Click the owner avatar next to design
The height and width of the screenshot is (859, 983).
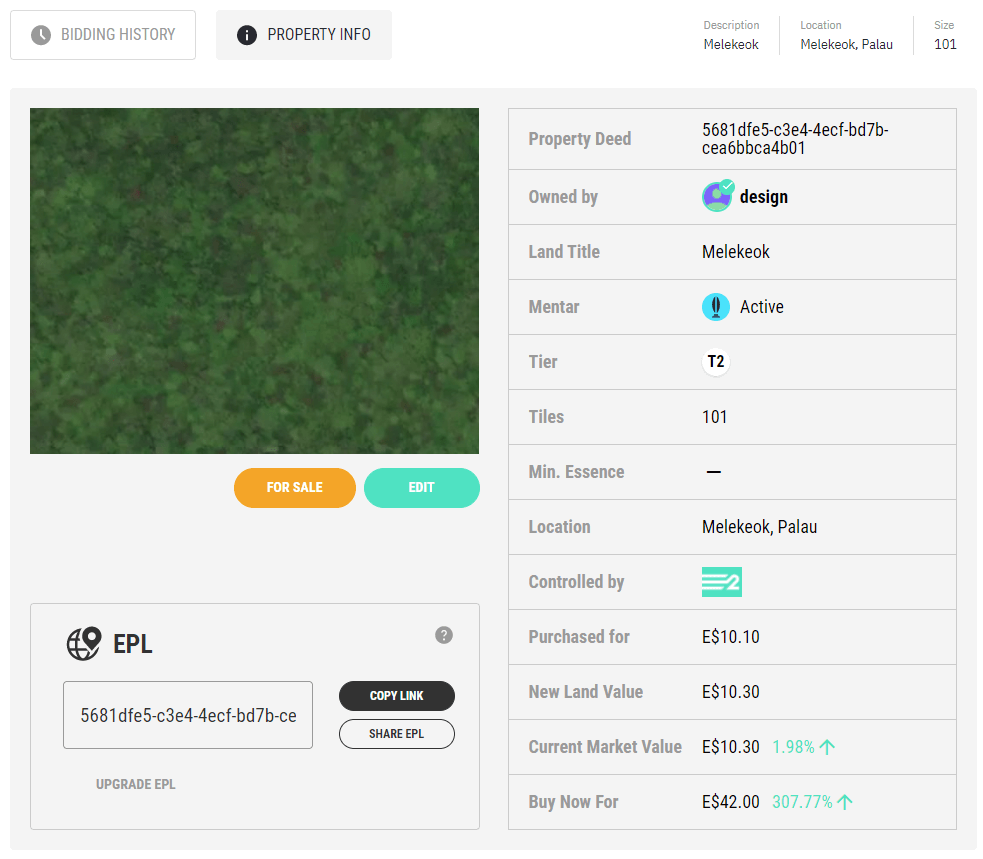point(717,196)
